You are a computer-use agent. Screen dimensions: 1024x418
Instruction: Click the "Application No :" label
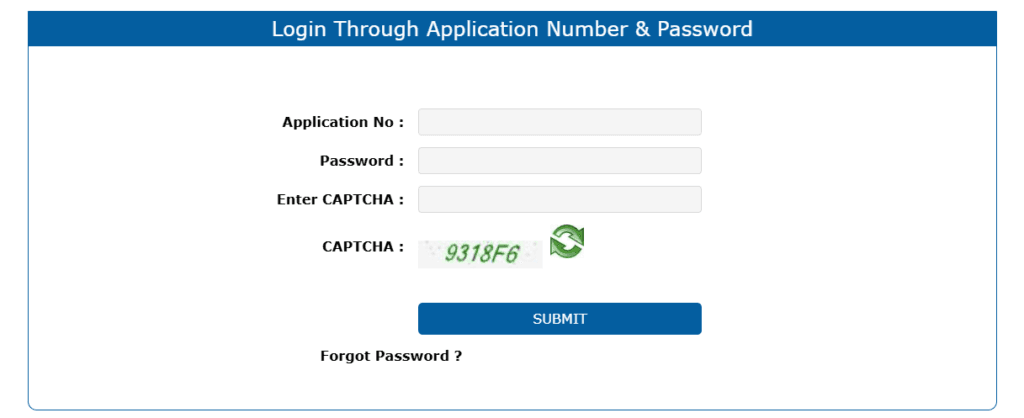[343, 122]
